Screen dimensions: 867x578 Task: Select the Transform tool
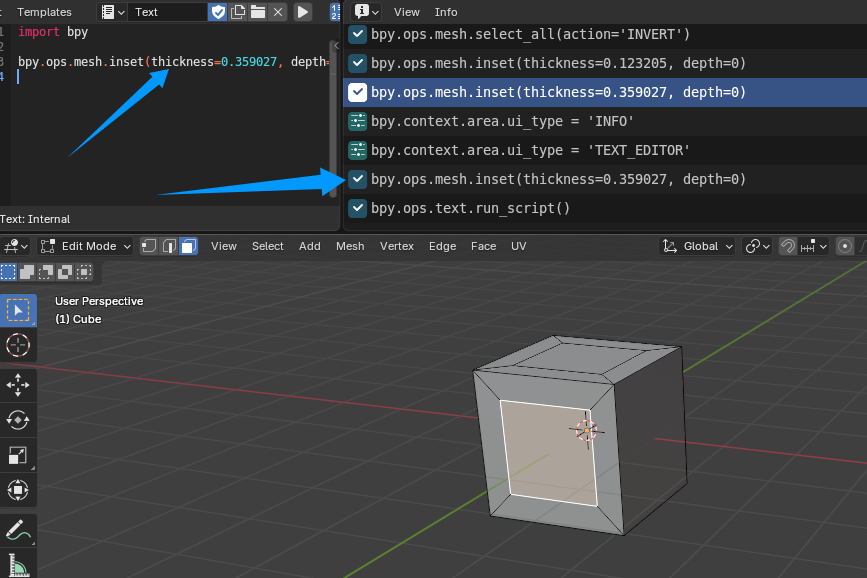coord(18,490)
